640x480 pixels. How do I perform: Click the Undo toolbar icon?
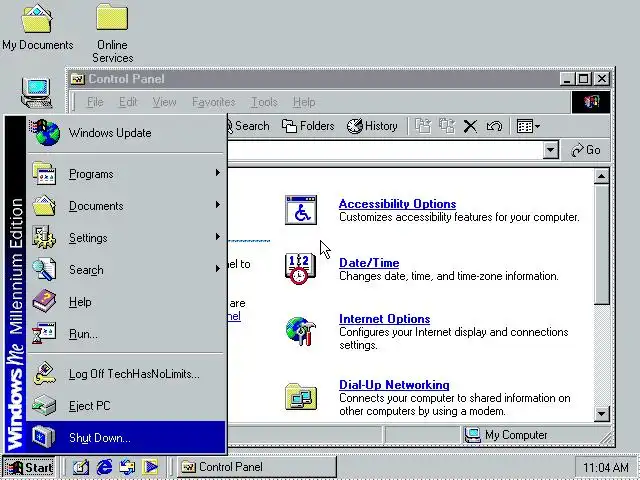[x=494, y=126]
